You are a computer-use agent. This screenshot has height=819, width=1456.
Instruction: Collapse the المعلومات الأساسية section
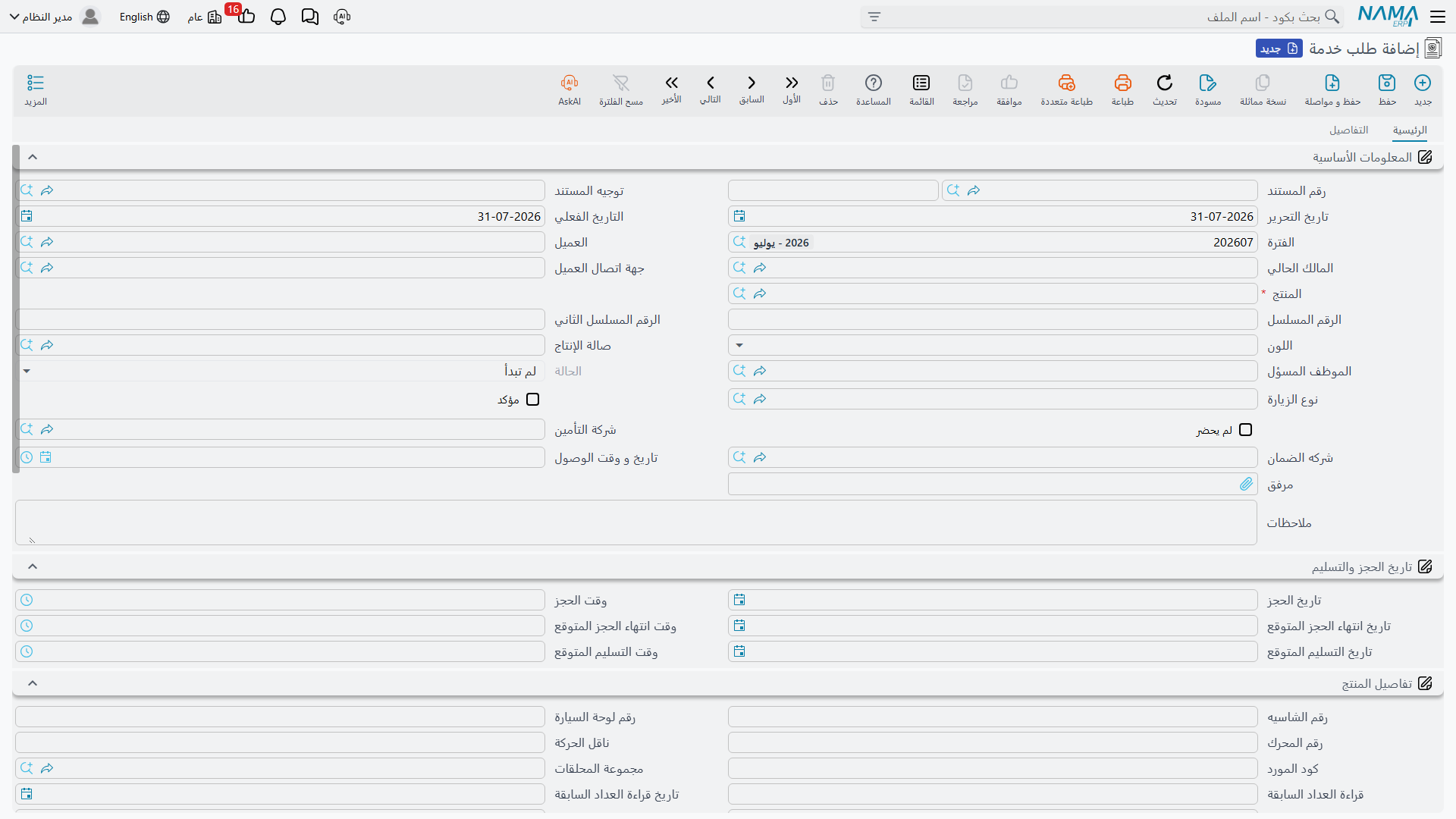(x=33, y=157)
